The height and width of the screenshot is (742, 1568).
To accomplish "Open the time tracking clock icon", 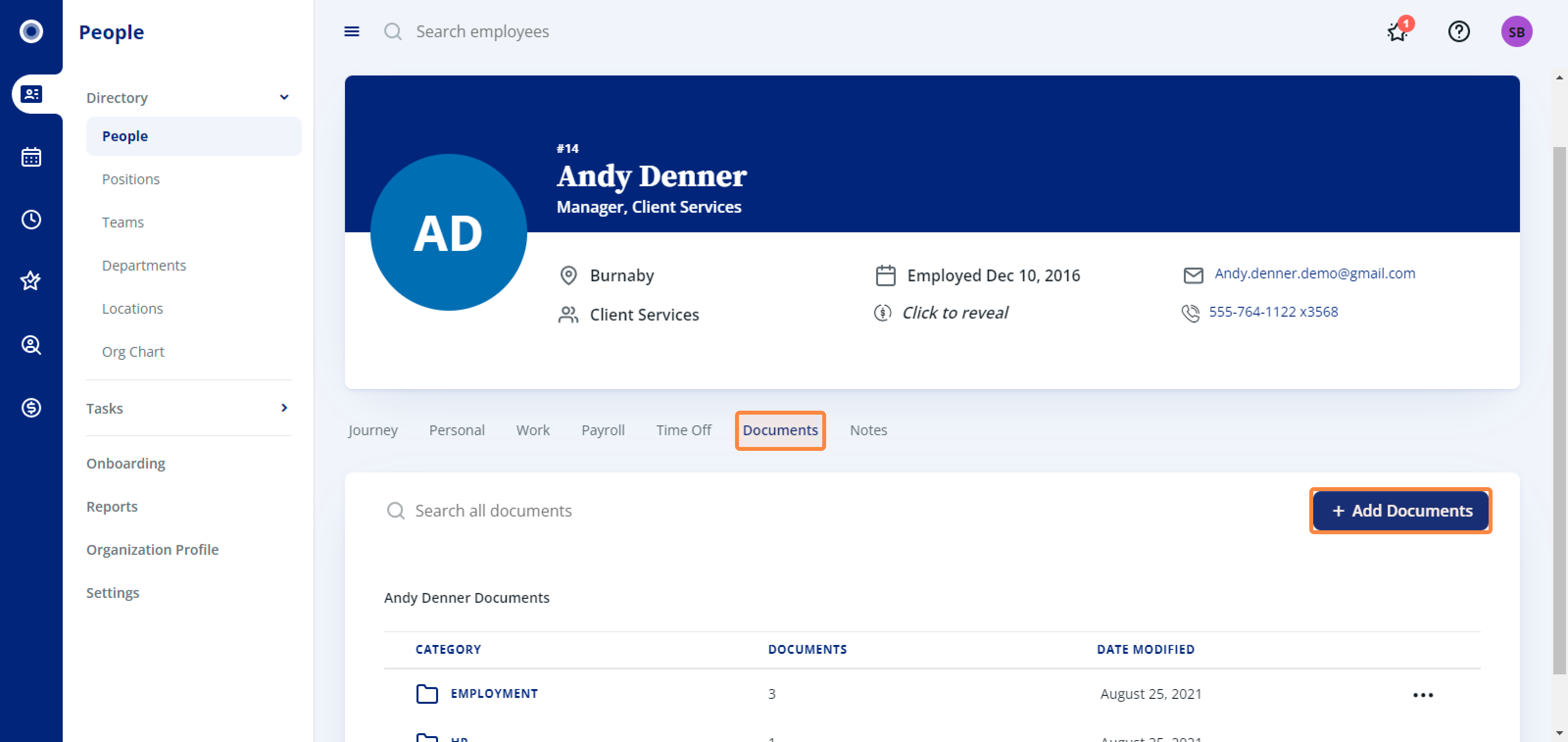I will point(30,220).
